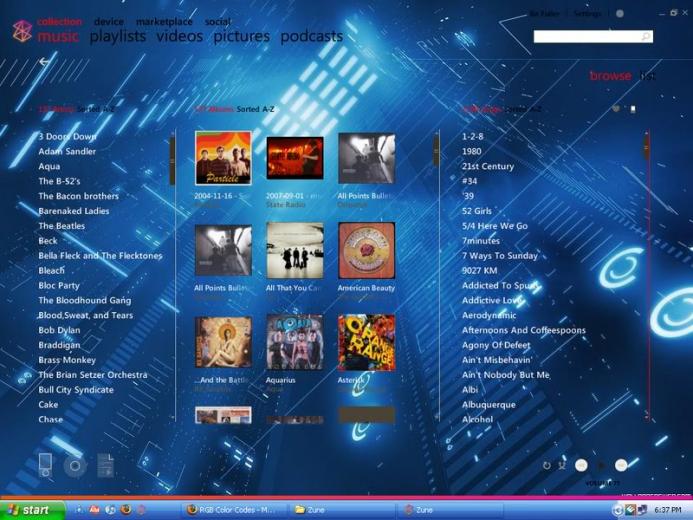
Task: Change the songs Sorted A-Z order
Action: (x=523, y=109)
